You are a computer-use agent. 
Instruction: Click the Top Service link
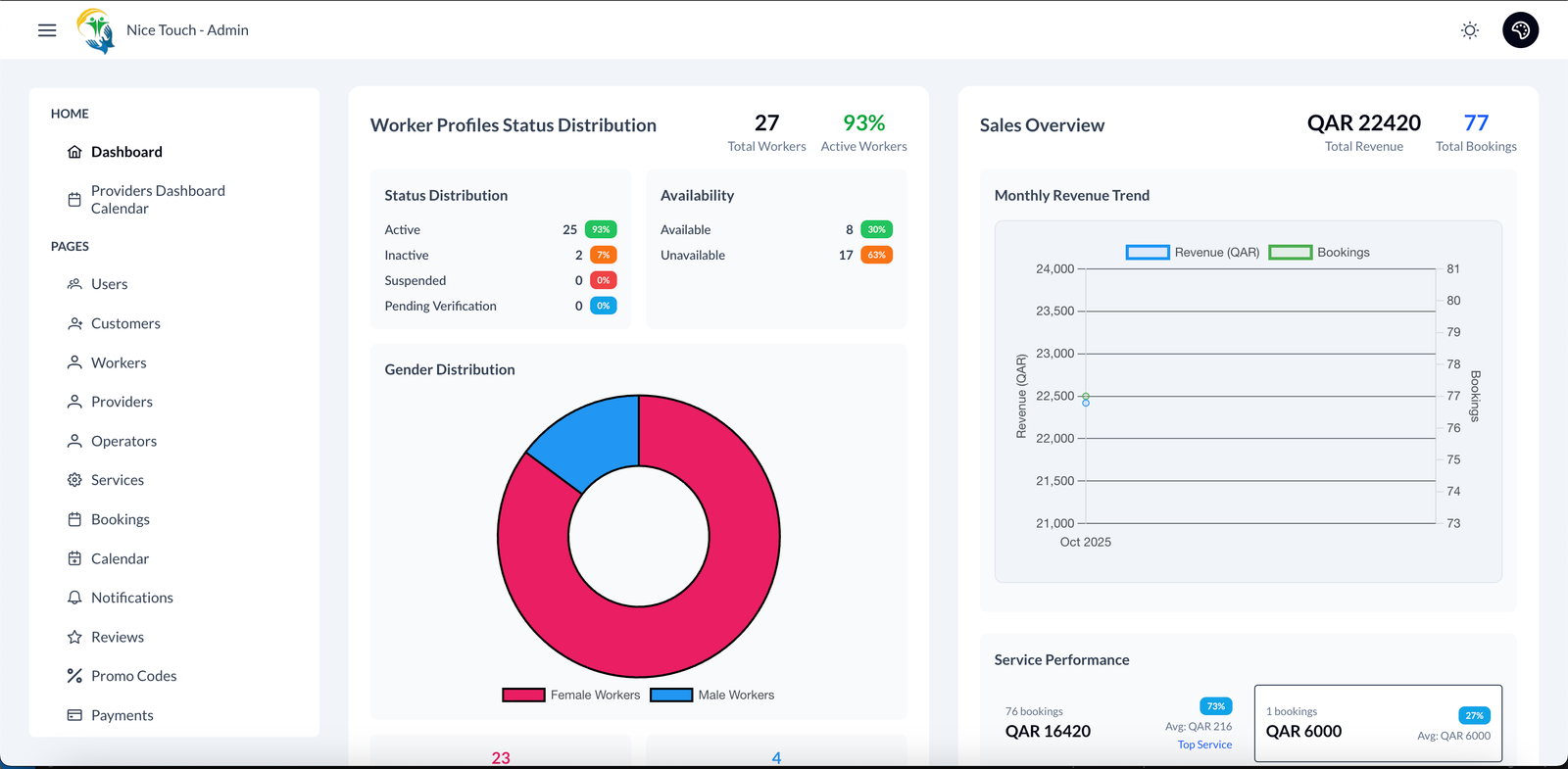pyautogui.click(x=1204, y=745)
